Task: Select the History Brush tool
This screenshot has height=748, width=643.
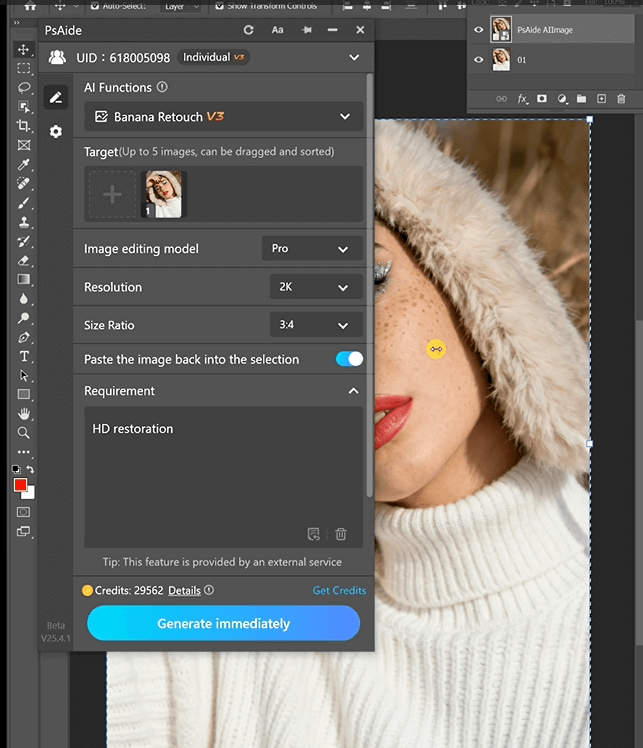Action: [x=23, y=241]
